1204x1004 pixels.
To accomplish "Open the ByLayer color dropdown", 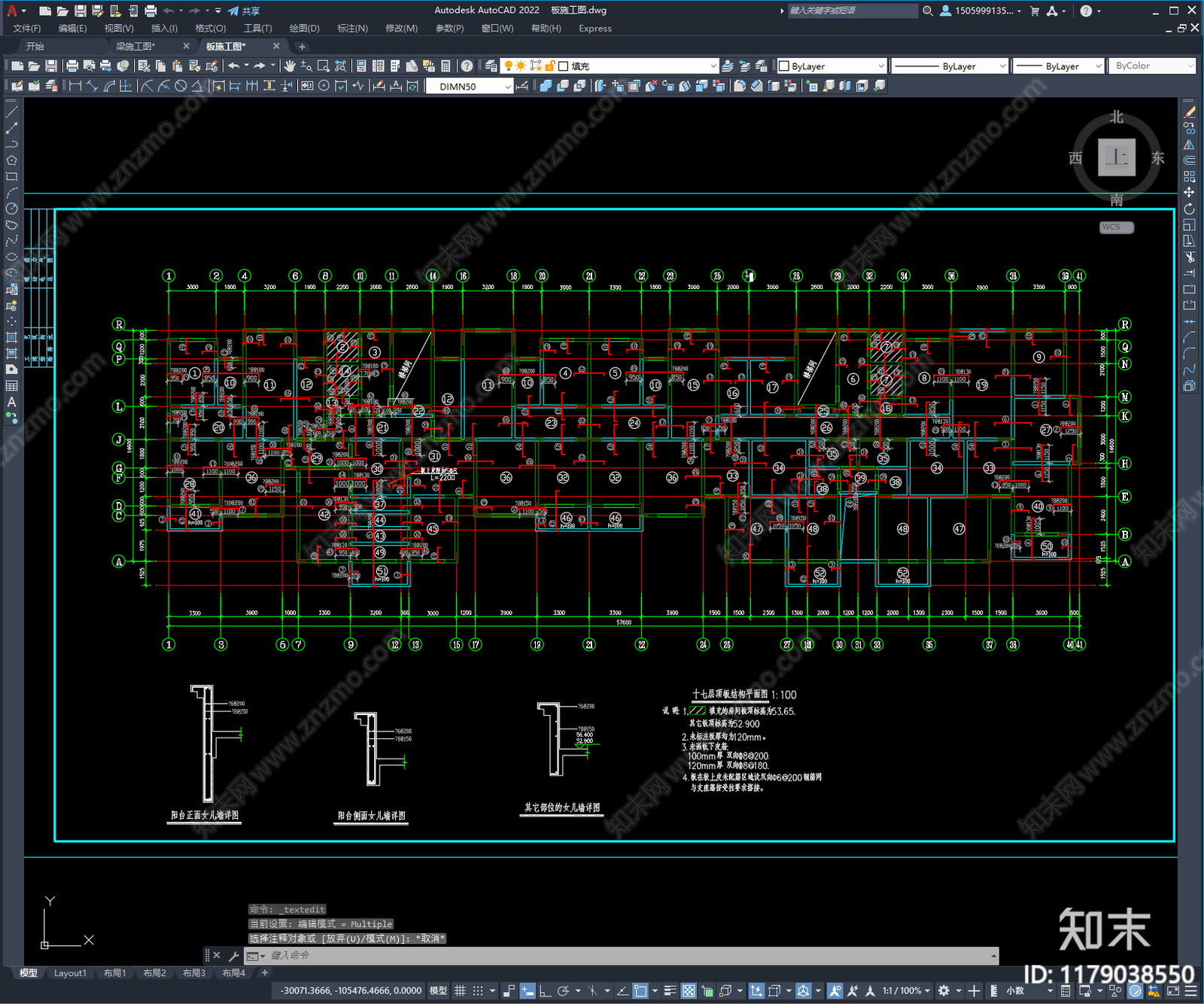I will click(832, 66).
